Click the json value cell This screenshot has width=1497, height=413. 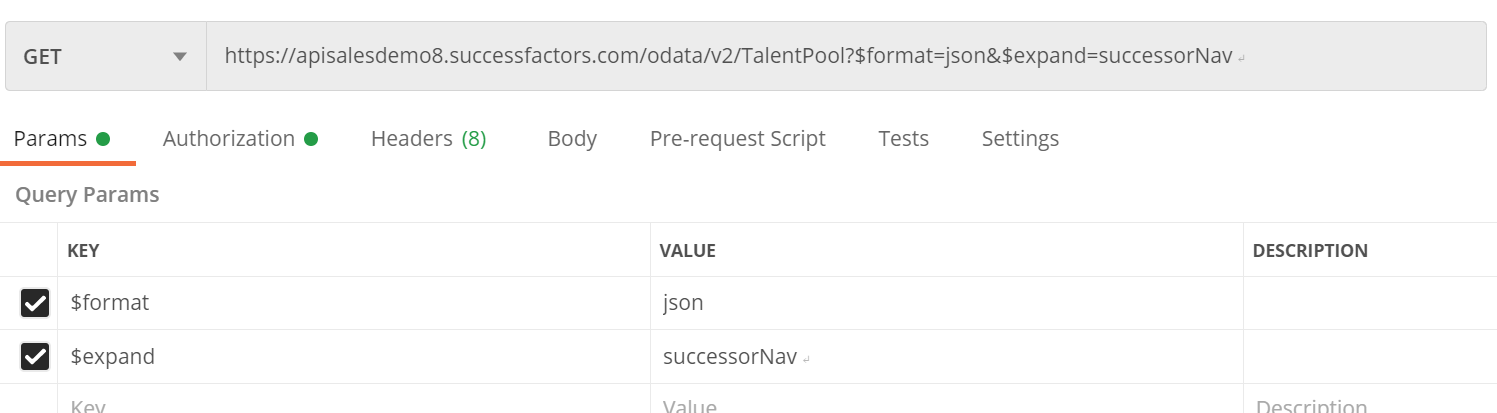coord(947,303)
